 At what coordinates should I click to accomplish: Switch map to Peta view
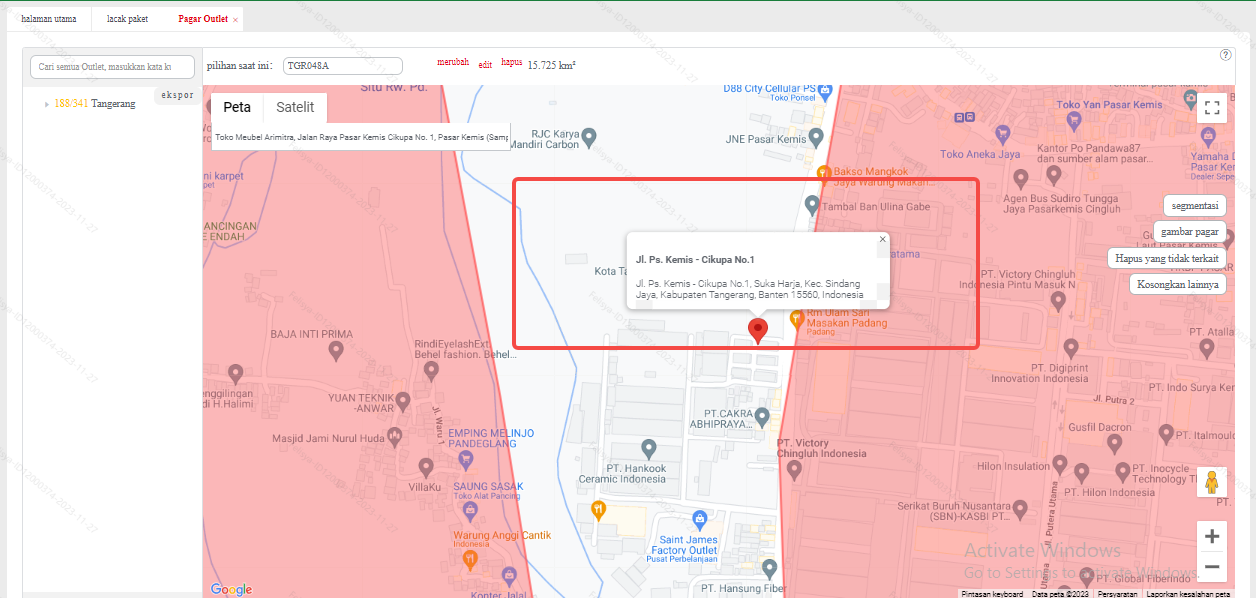237,107
